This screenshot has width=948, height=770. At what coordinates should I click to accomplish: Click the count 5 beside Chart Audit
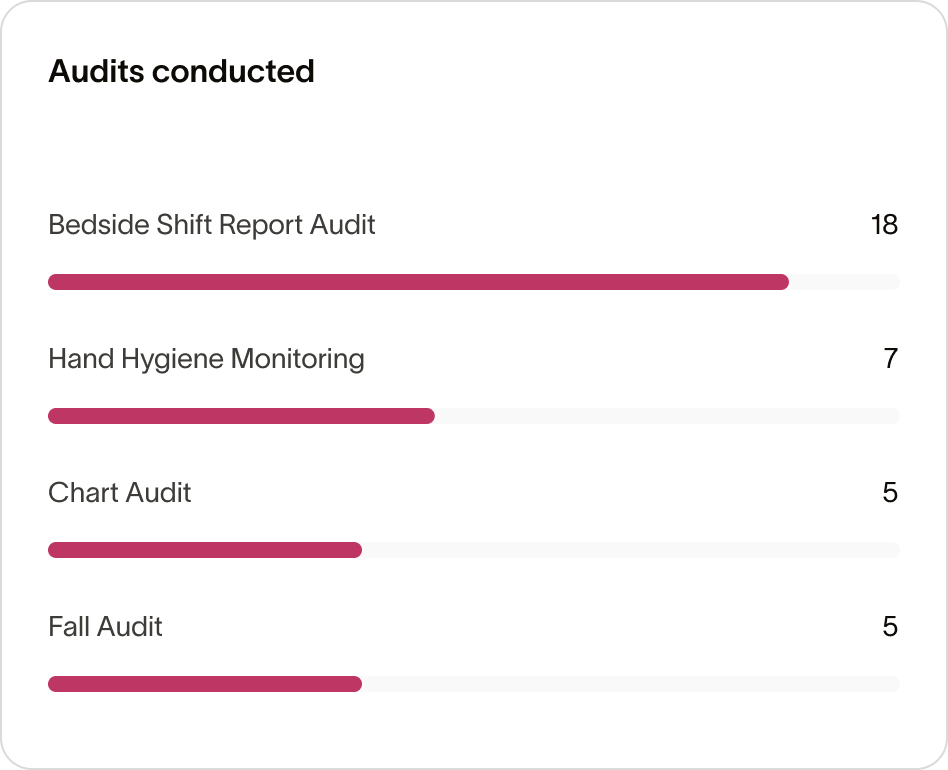891,492
